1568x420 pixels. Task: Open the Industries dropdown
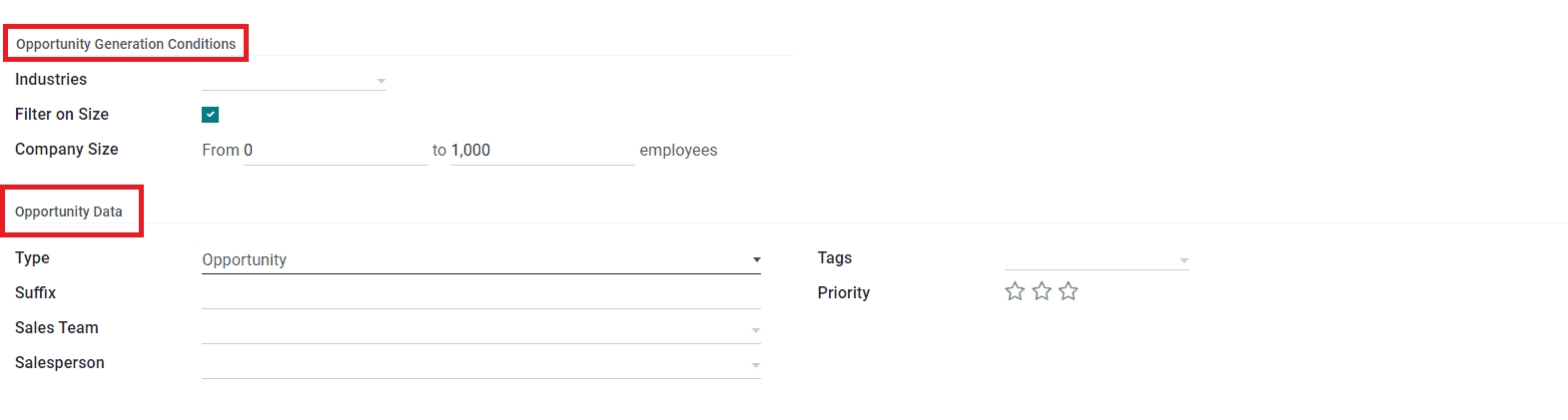coord(294,80)
